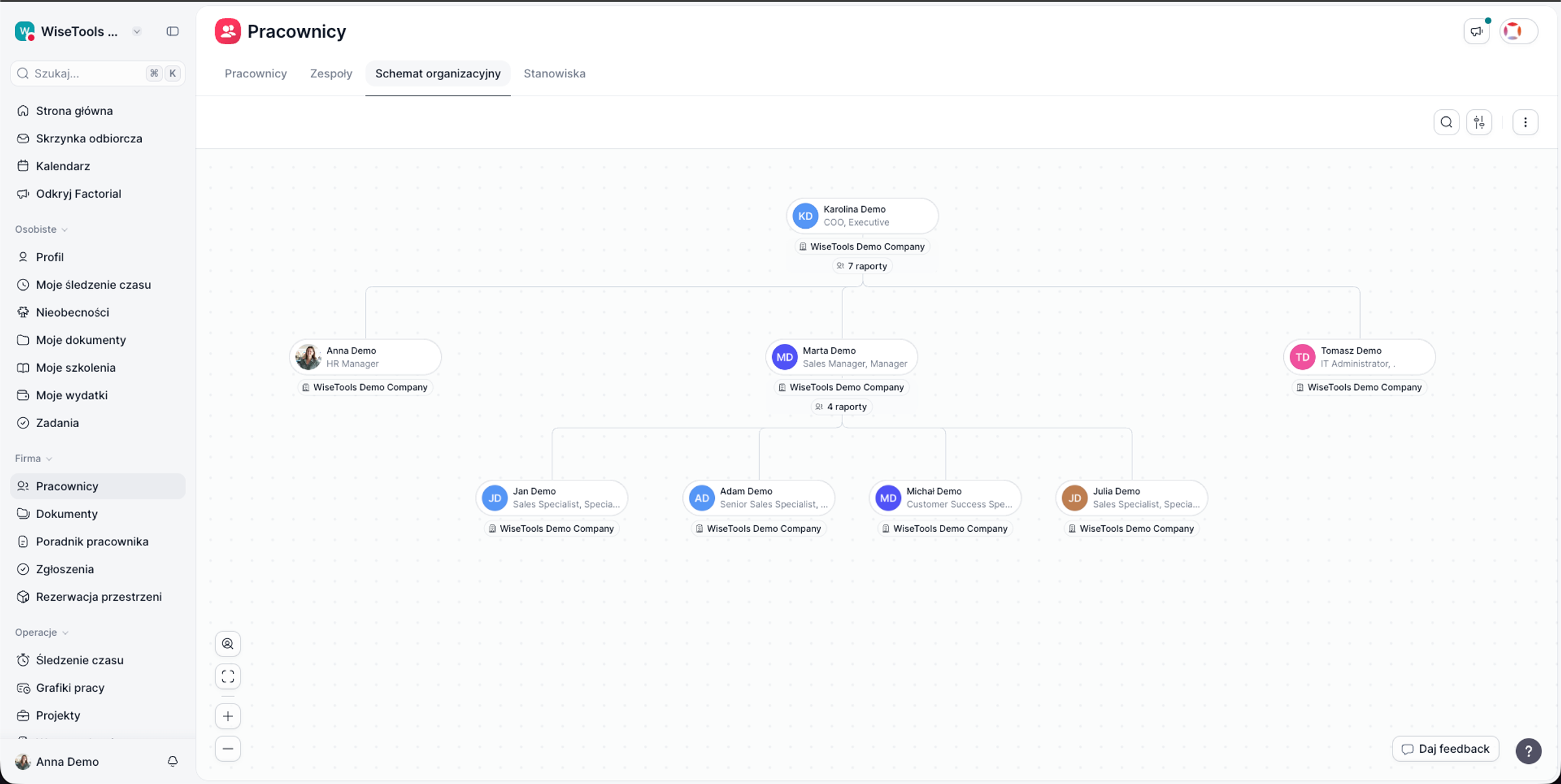Fit the org chart to screen

pos(228,677)
